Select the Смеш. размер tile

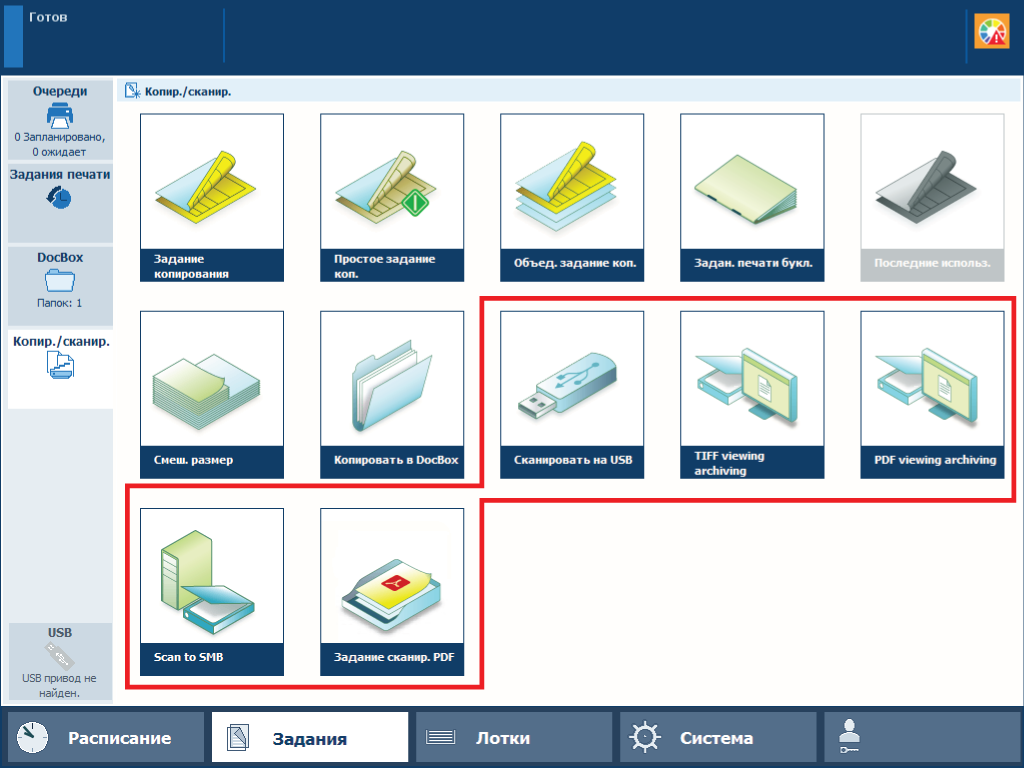(212, 394)
